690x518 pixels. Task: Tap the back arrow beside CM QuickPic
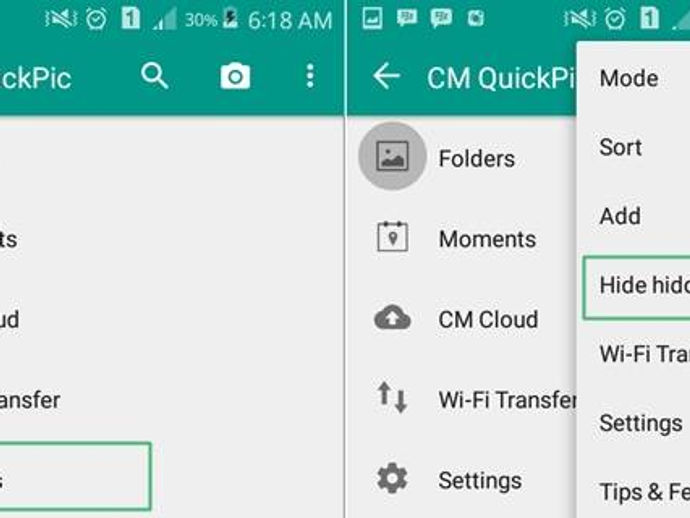pos(386,76)
